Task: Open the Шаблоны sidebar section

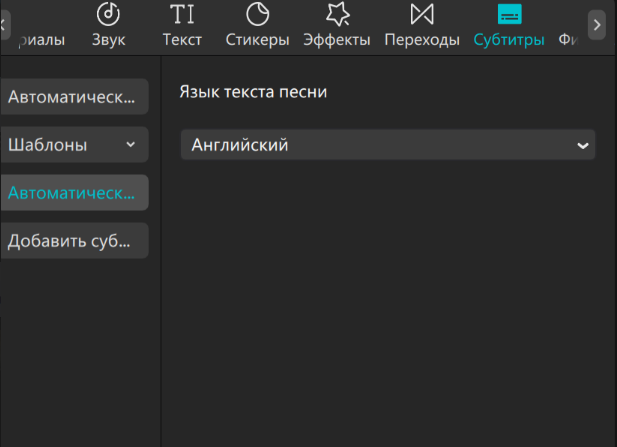Action: (74, 144)
